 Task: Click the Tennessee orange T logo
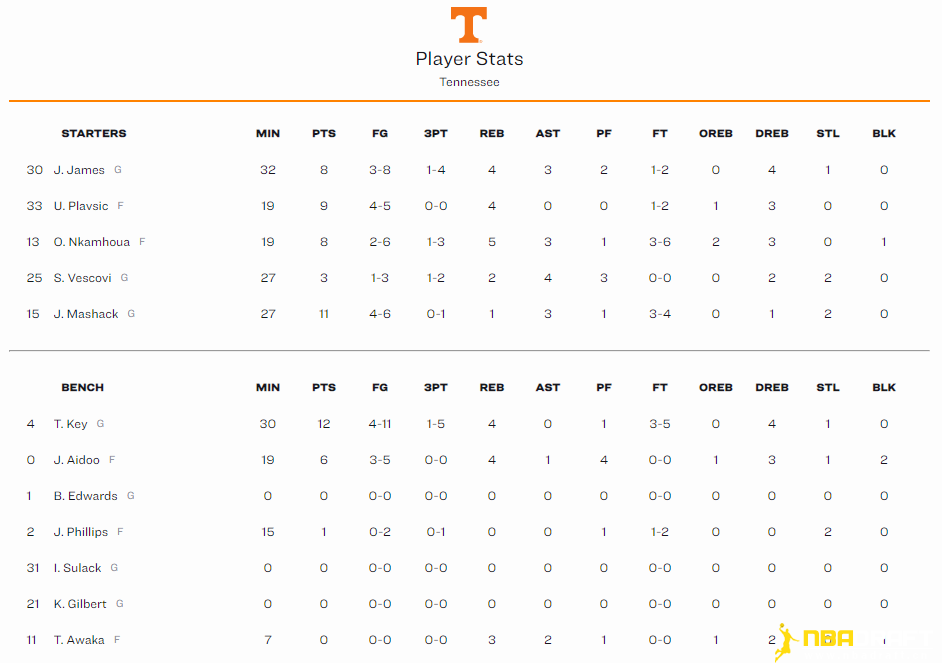pos(469,25)
